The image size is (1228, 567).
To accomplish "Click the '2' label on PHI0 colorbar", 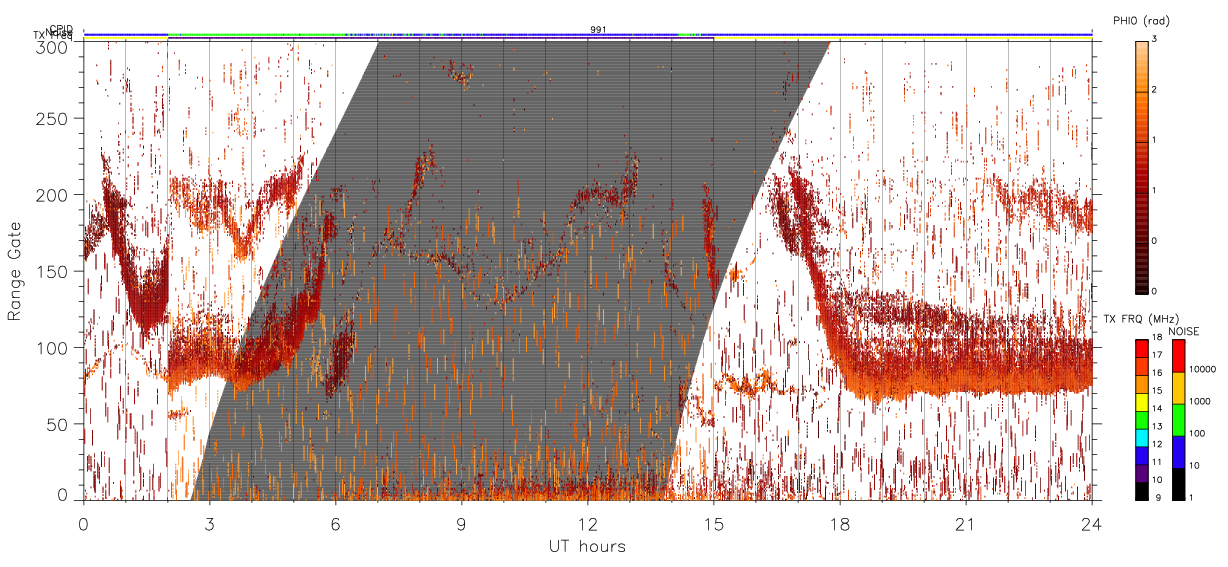I will 1154,92.
